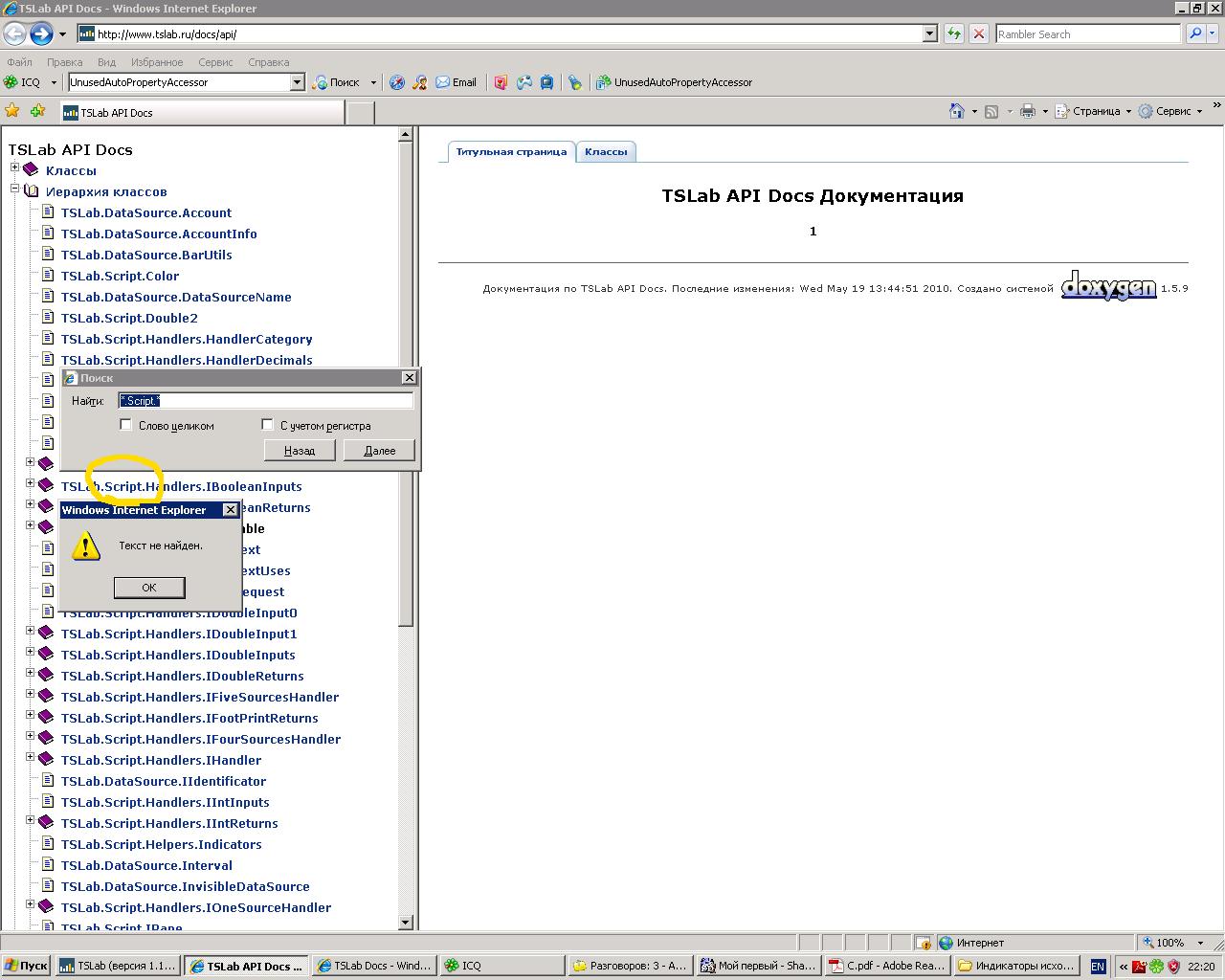The height and width of the screenshot is (980, 1225).
Task: Click the 'Назад' button in the search dialog
Action: pyautogui.click(x=300, y=450)
